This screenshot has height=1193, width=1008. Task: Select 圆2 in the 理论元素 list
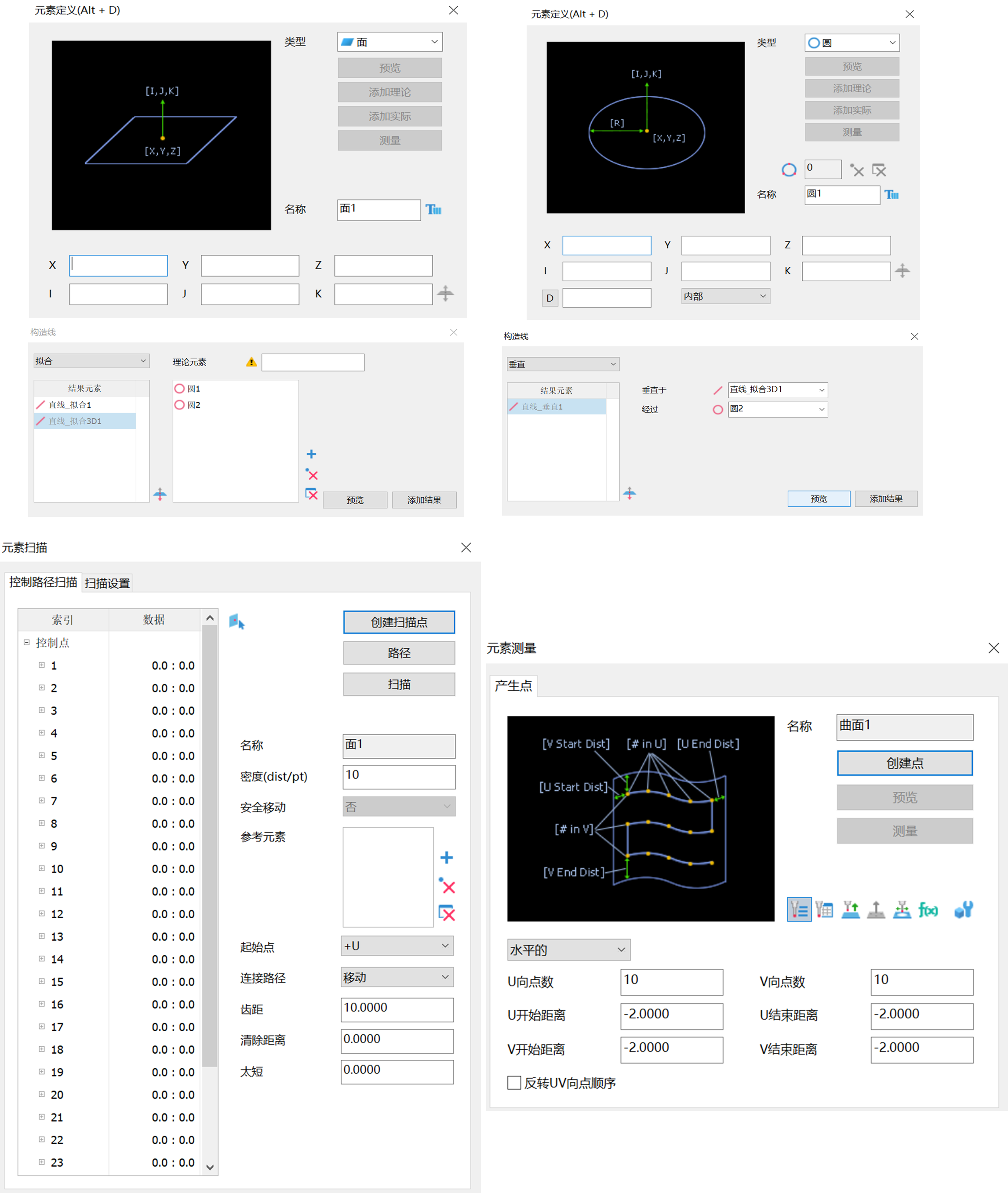[x=193, y=405]
